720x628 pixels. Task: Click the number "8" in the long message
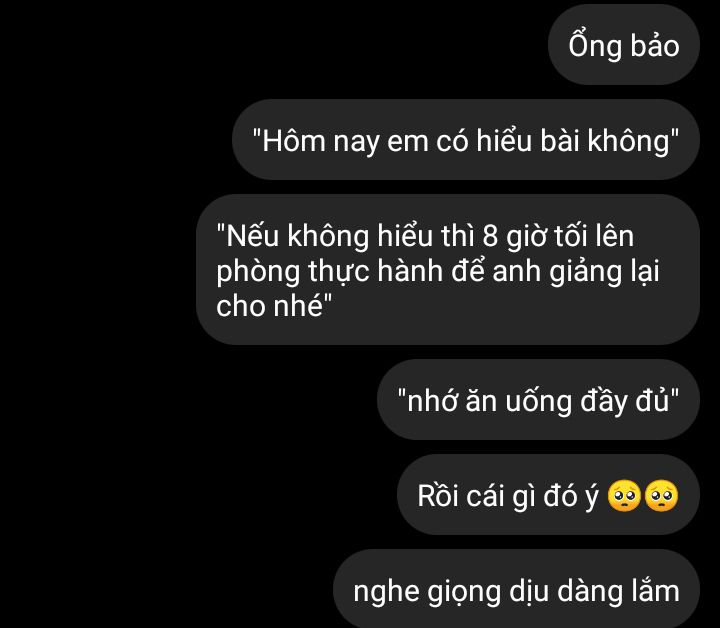pyautogui.click(x=490, y=236)
